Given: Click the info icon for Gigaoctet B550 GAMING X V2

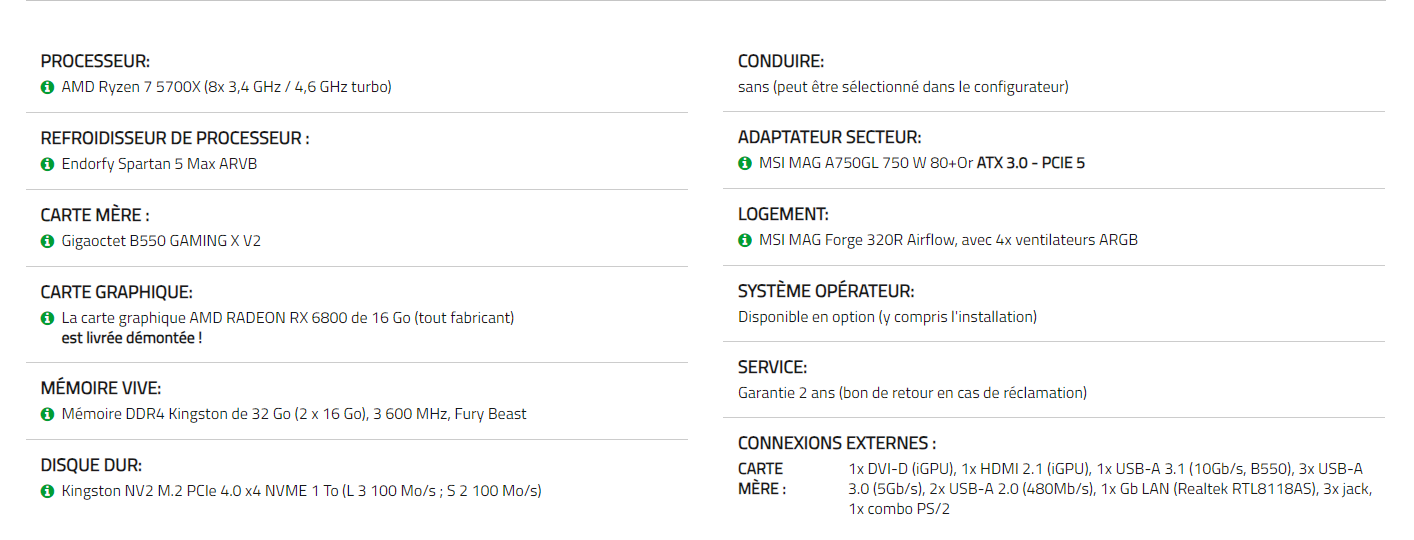Looking at the screenshot, I should click(47, 241).
